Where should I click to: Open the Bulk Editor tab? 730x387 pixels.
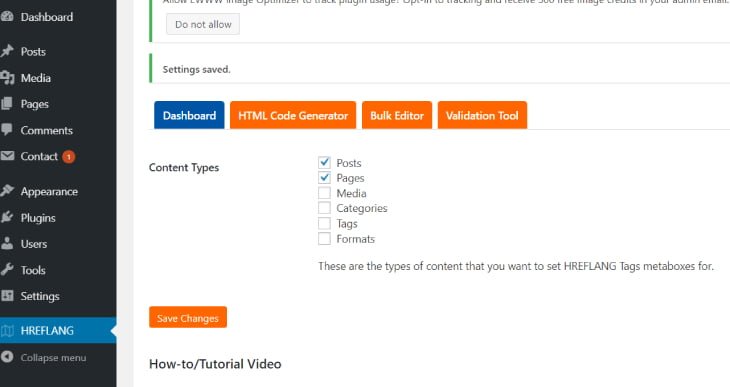coord(397,115)
